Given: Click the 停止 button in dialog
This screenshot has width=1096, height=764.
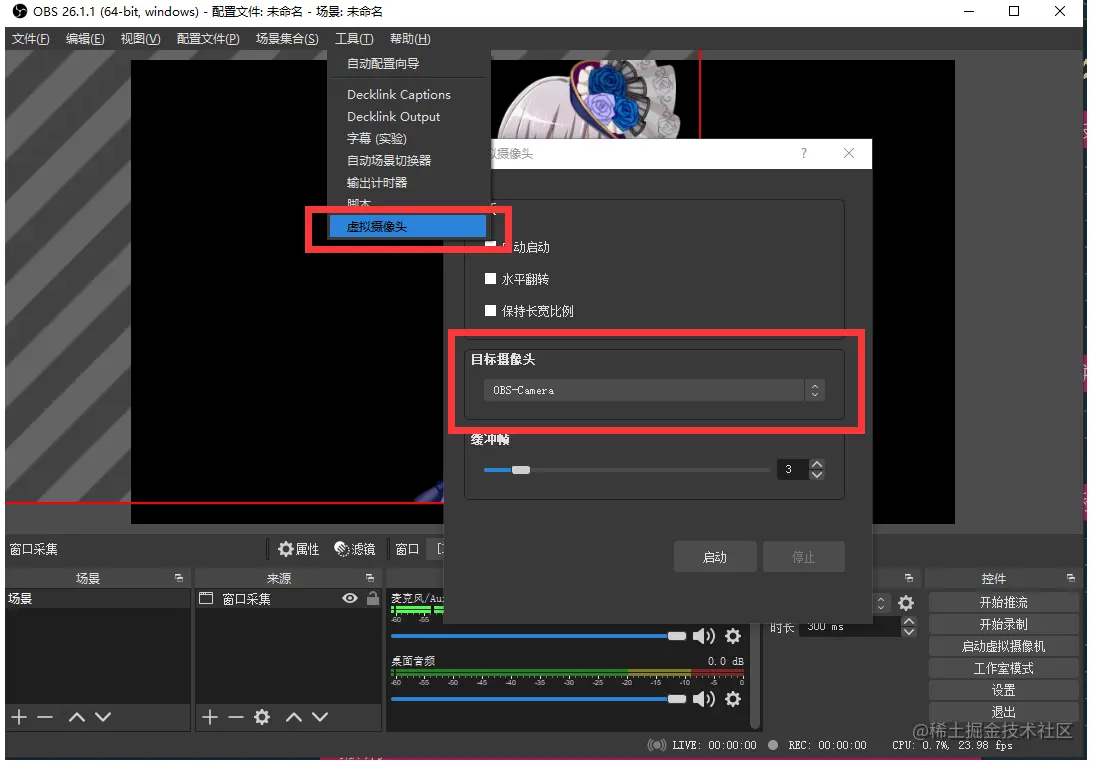Looking at the screenshot, I should (803, 557).
